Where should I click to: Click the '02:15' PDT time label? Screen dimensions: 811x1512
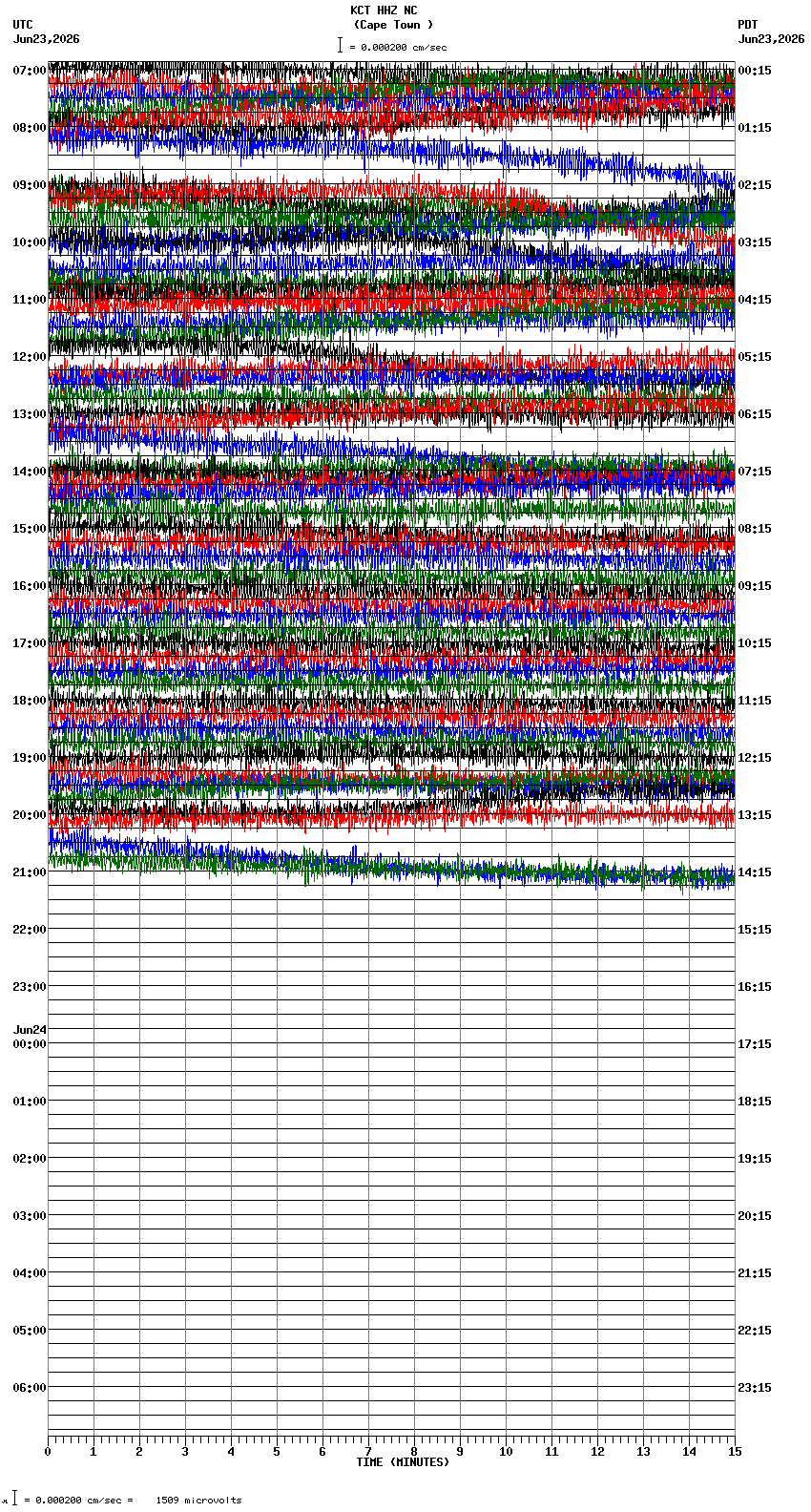point(755,185)
